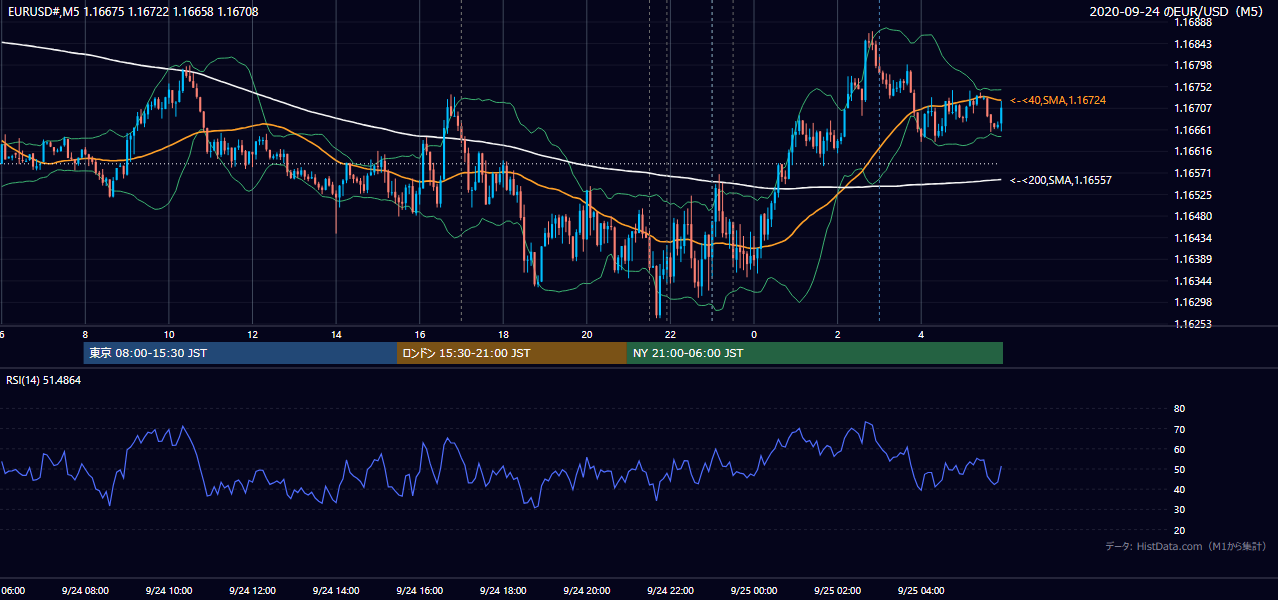Click the 200 SMA label 1.16557
Viewport: 1278px width, 600px height.
pos(1060,180)
